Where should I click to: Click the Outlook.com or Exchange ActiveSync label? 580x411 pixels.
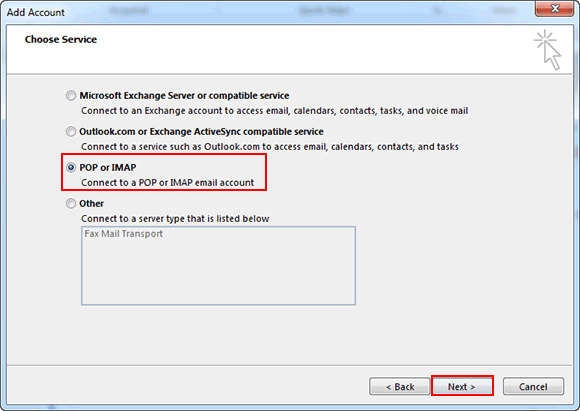click(x=201, y=132)
